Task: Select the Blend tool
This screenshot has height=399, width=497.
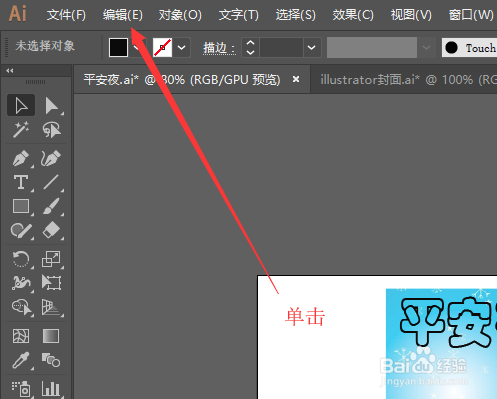Action: 51,360
